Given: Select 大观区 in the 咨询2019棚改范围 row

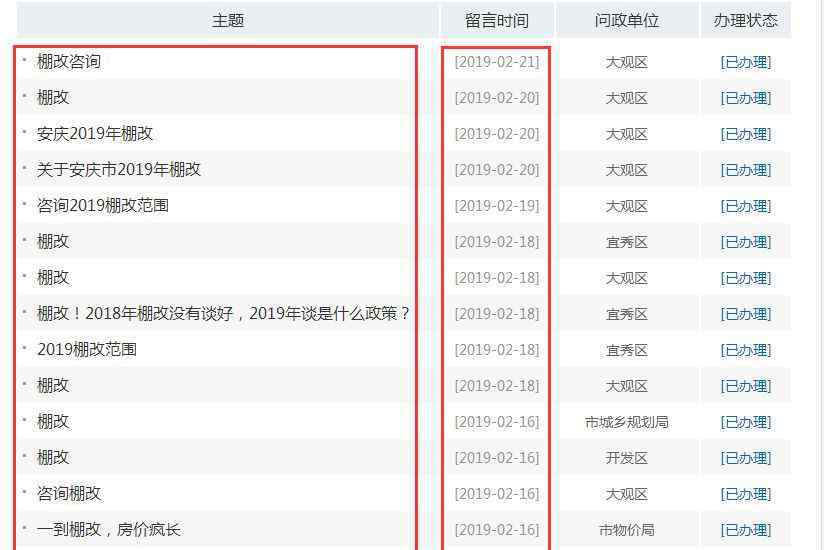Looking at the screenshot, I should coord(626,206).
